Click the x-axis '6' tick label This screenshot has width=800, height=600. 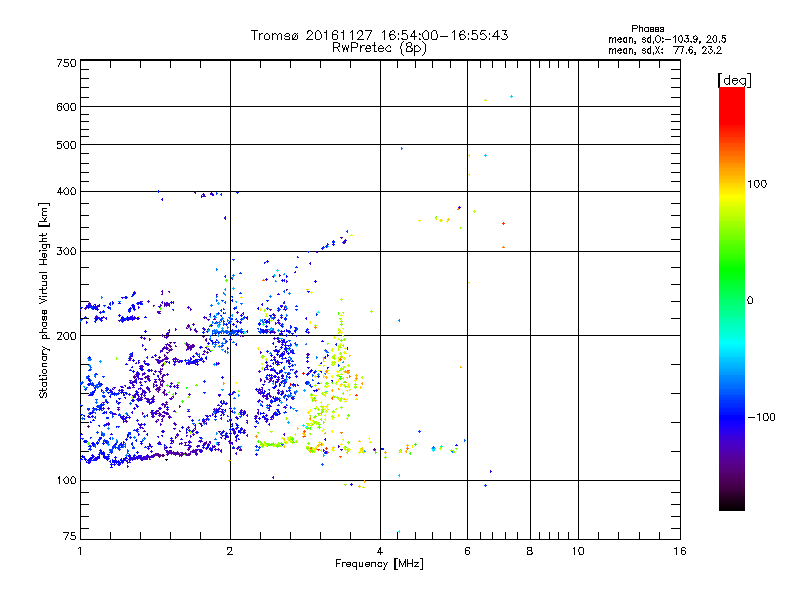click(x=467, y=551)
